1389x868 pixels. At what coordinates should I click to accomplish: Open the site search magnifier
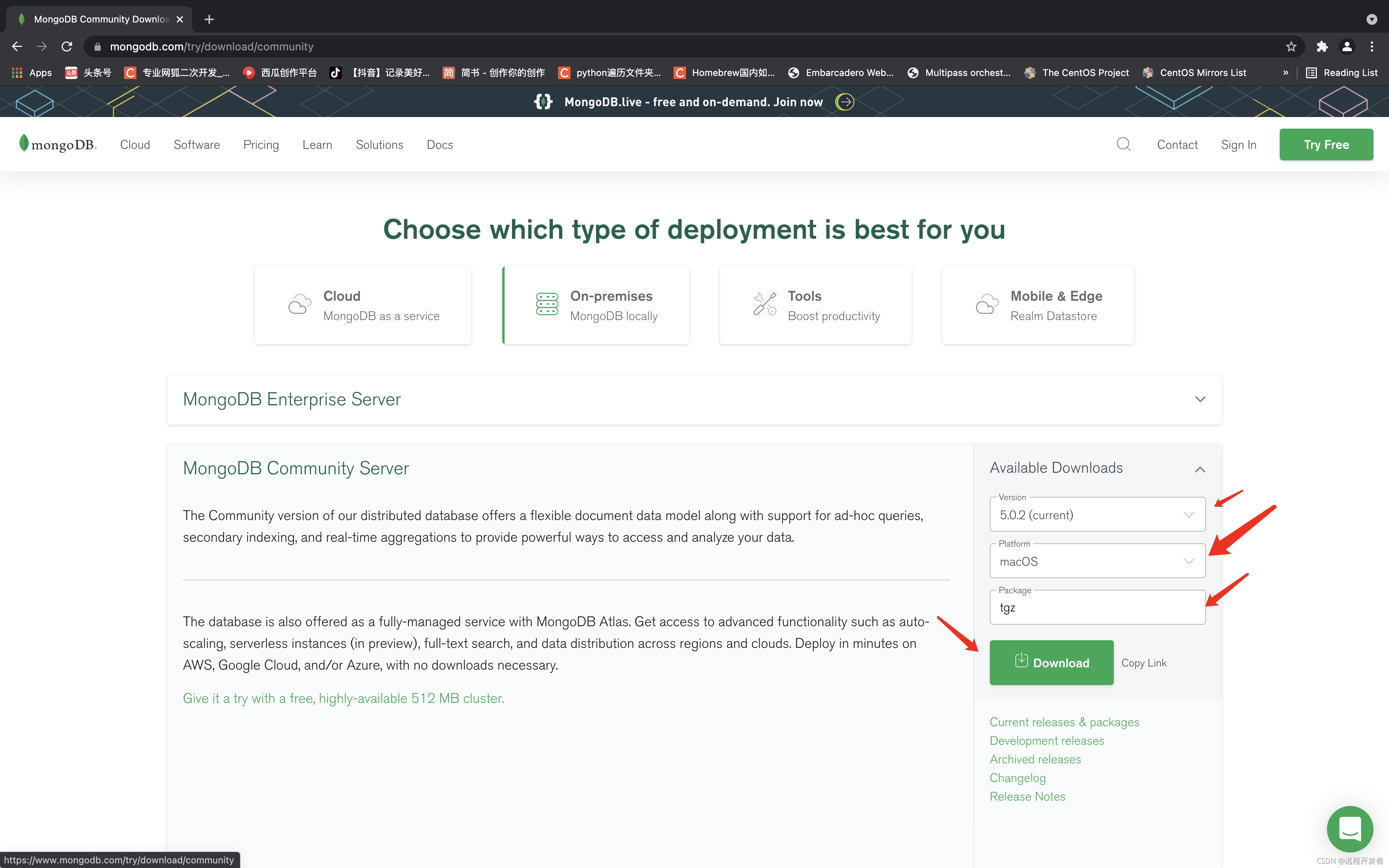point(1123,144)
